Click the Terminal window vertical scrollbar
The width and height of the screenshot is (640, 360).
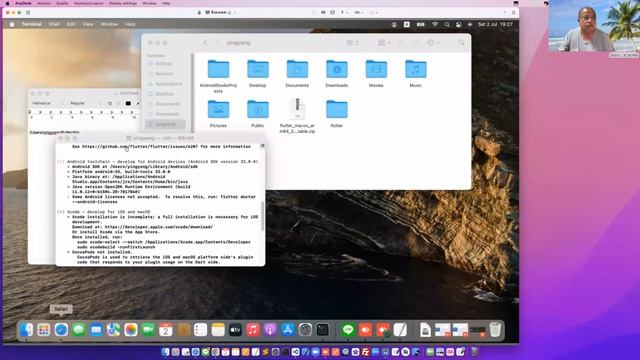[x=262, y=216]
